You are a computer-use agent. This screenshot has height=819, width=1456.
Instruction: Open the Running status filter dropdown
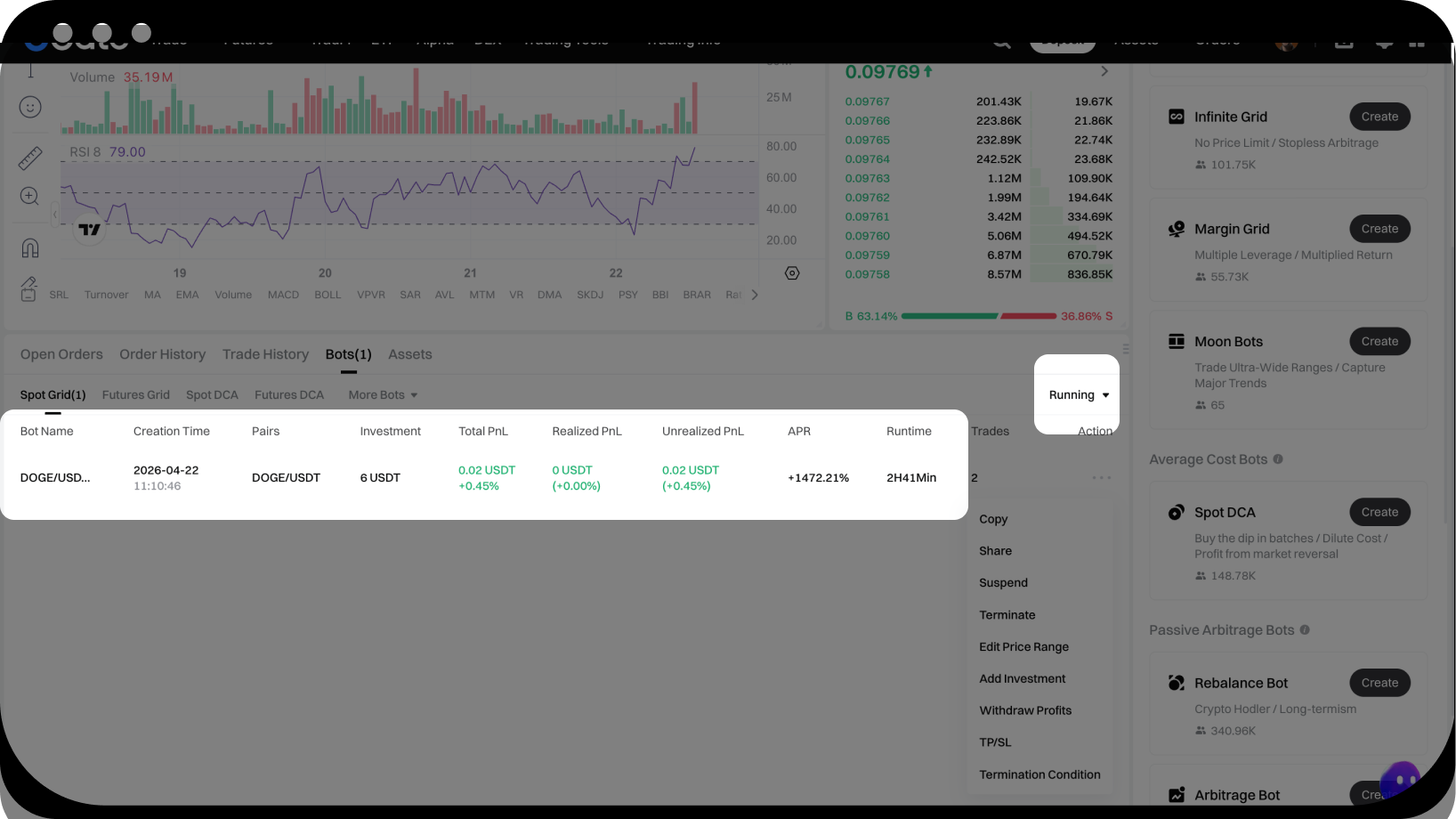(x=1079, y=395)
